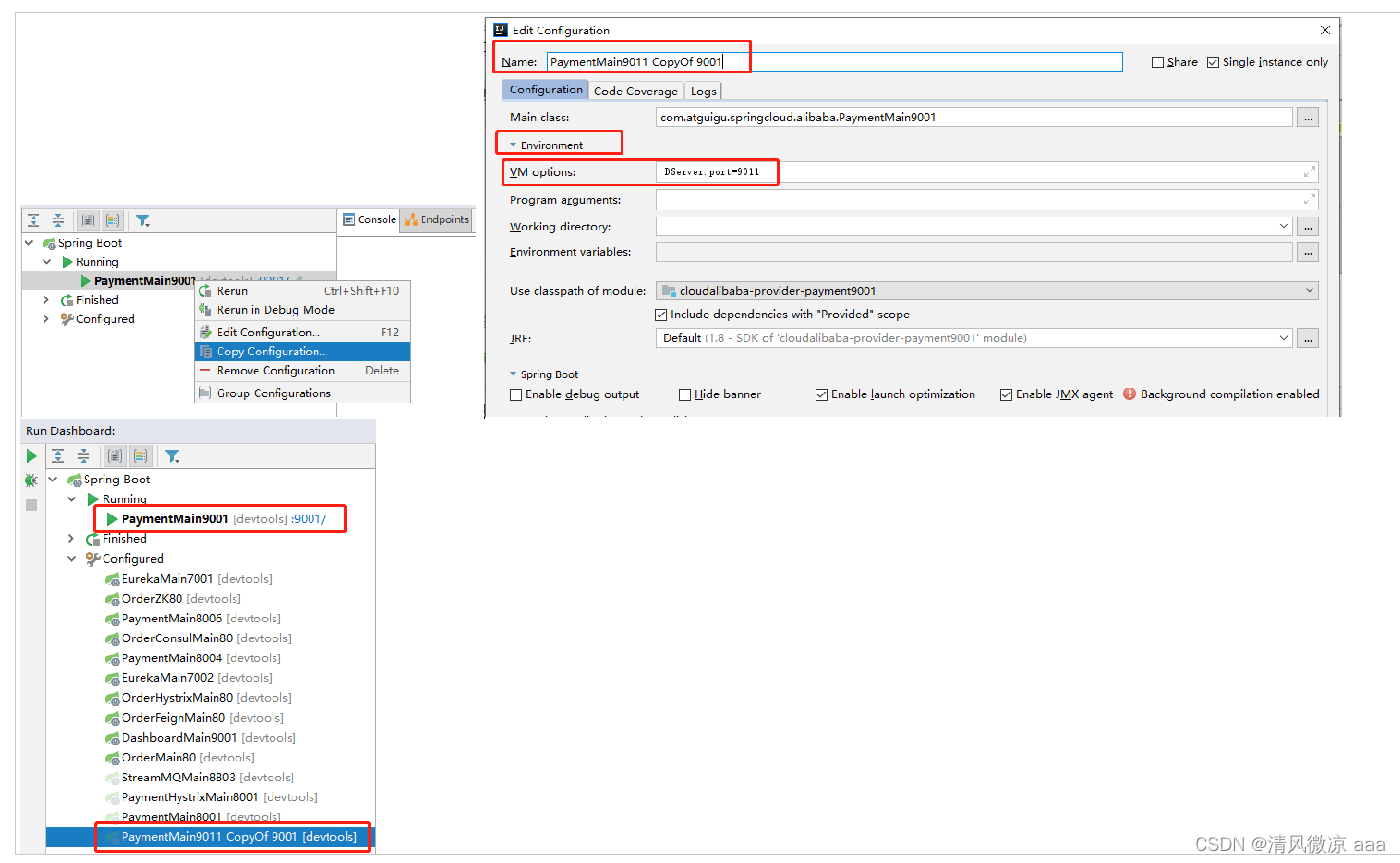1400x863 pixels.
Task: Click the Debug bug icon in Run Dashboard
Action: (x=31, y=481)
